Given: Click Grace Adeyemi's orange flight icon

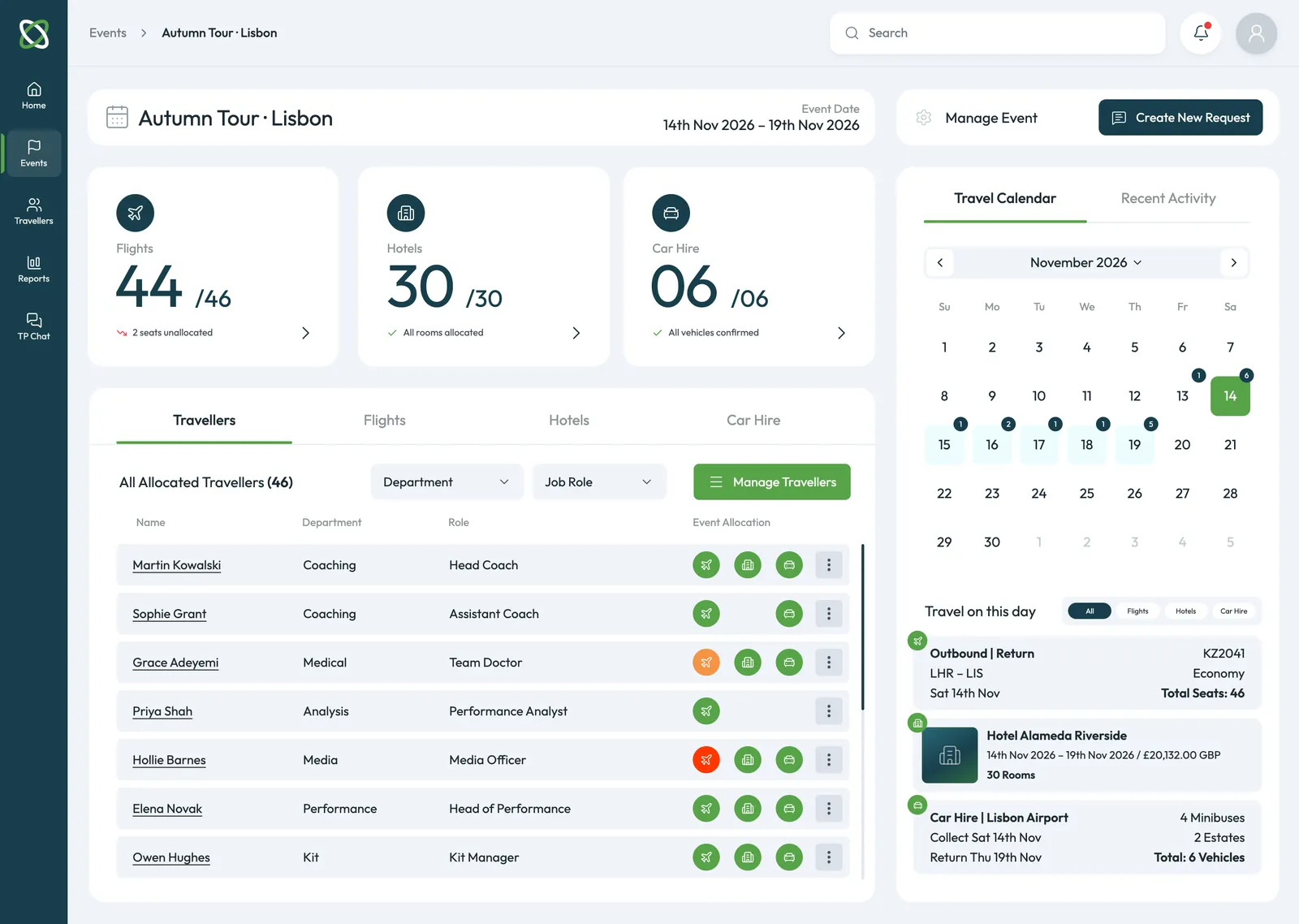Looking at the screenshot, I should pos(706,663).
